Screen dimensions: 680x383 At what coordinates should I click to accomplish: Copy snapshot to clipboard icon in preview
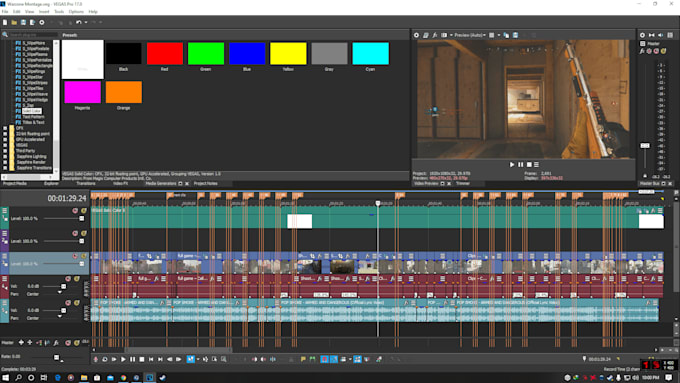click(x=506, y=35)
